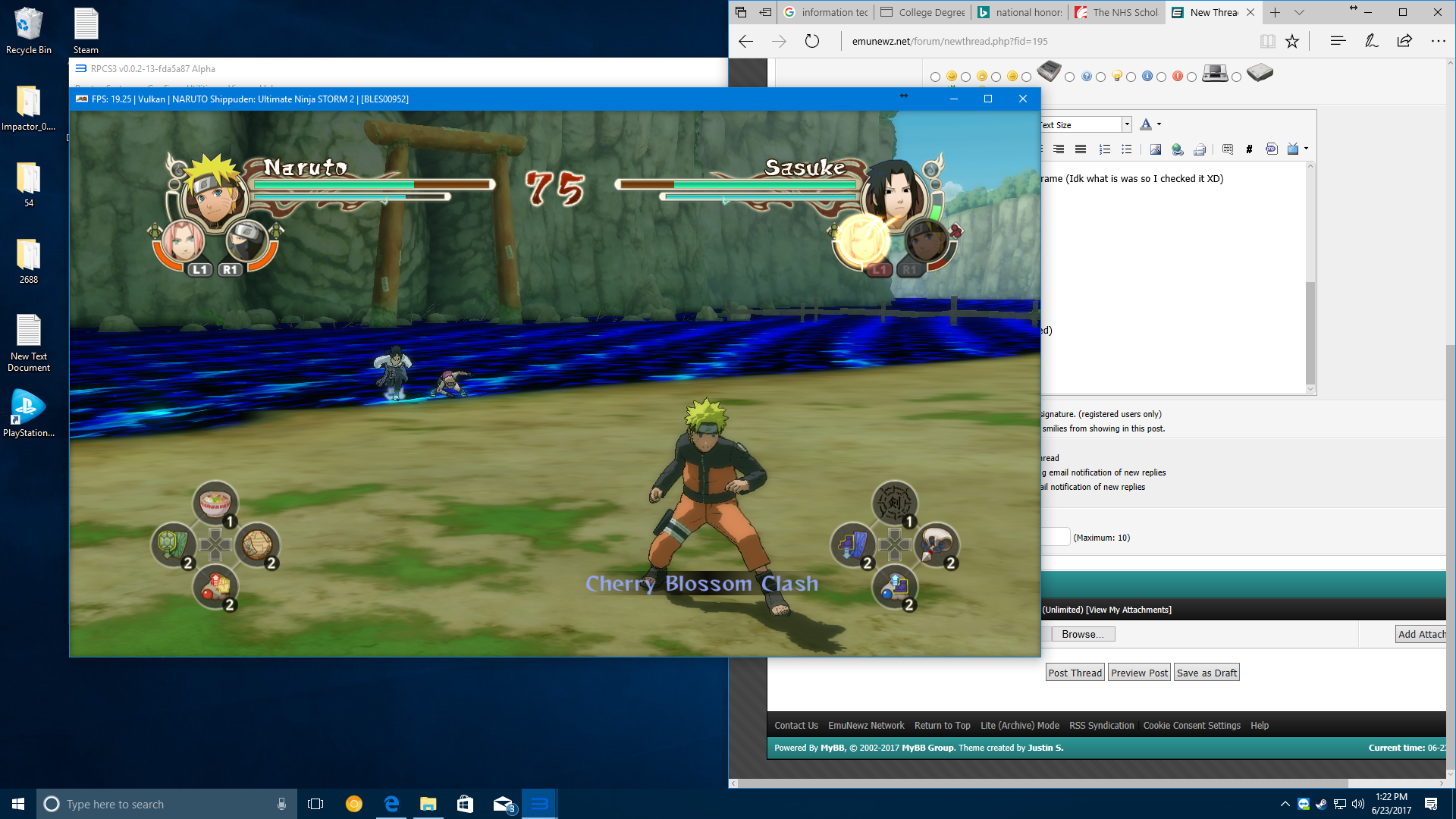
Task: Click the browser address bar URL
Action: [949, 41]
